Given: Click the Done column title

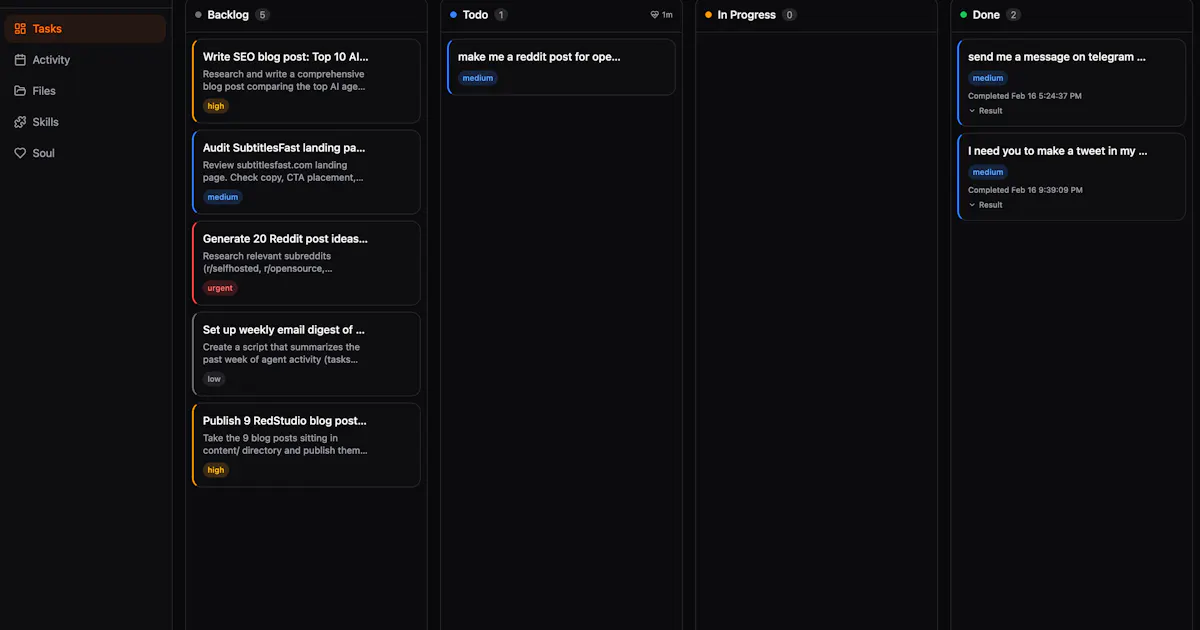Looking at the screenshot, I should [x=986, y=15].
